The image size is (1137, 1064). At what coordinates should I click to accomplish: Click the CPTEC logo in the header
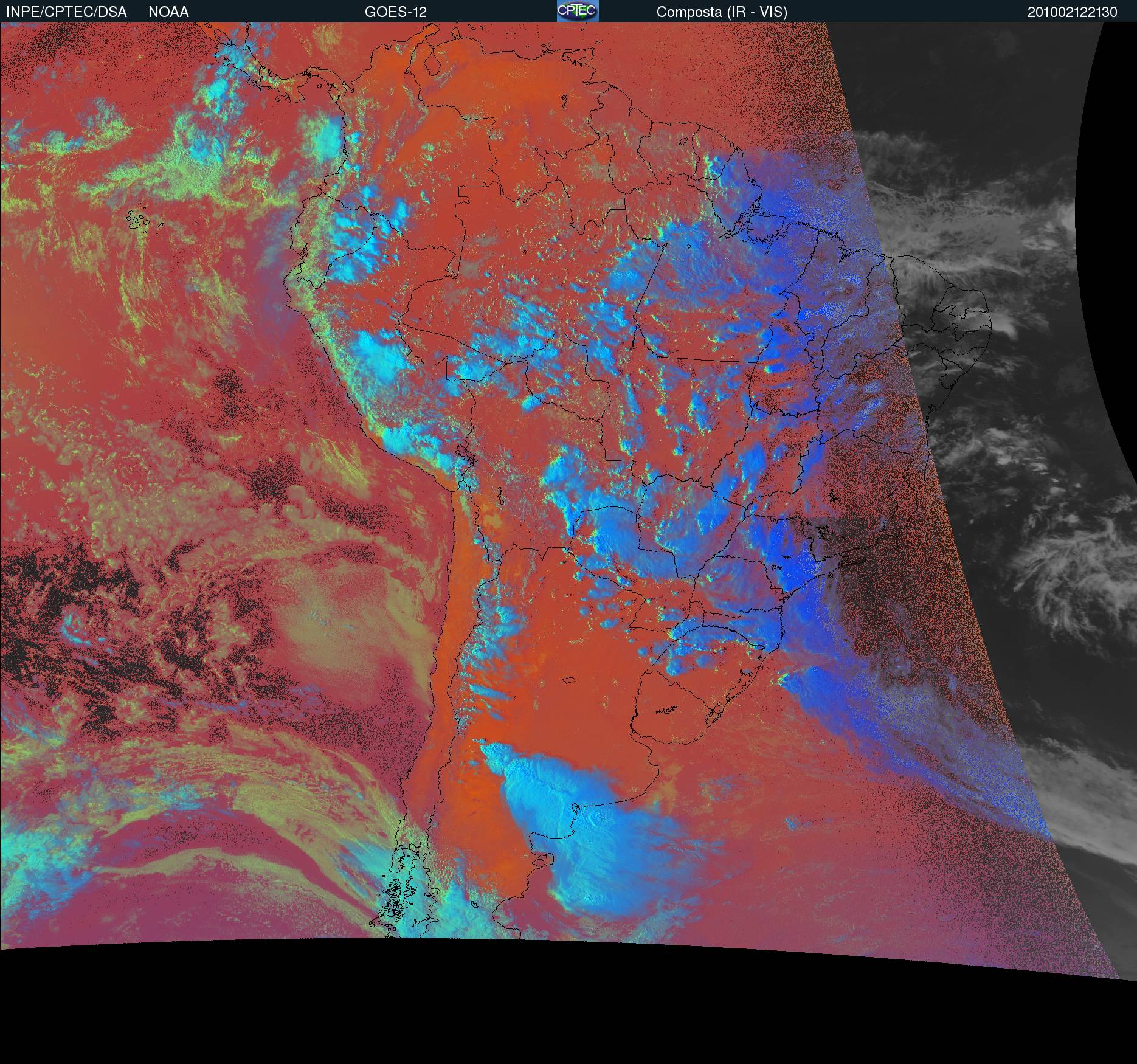pyautogui.click(x=578, y=11)
